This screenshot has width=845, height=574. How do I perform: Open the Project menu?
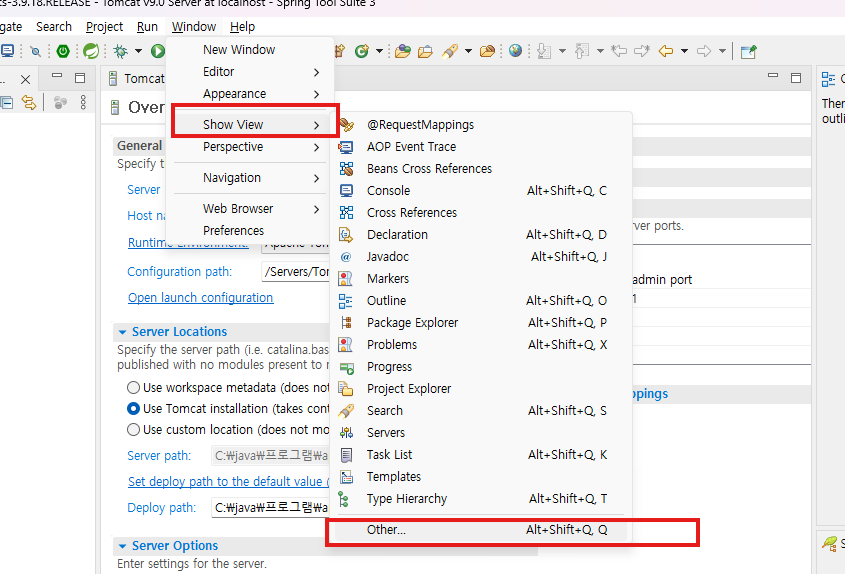[x=104, y=26]
